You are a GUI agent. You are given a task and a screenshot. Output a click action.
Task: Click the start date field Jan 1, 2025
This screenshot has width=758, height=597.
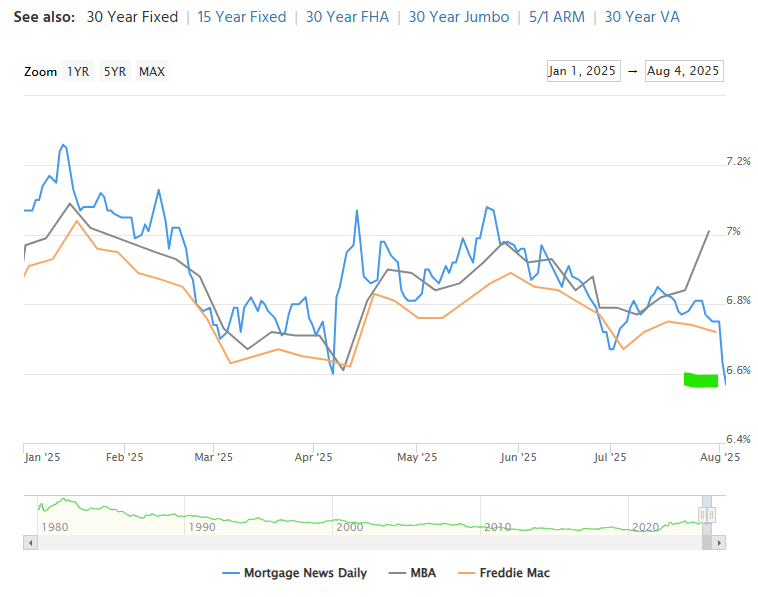[x=583, y=71]
